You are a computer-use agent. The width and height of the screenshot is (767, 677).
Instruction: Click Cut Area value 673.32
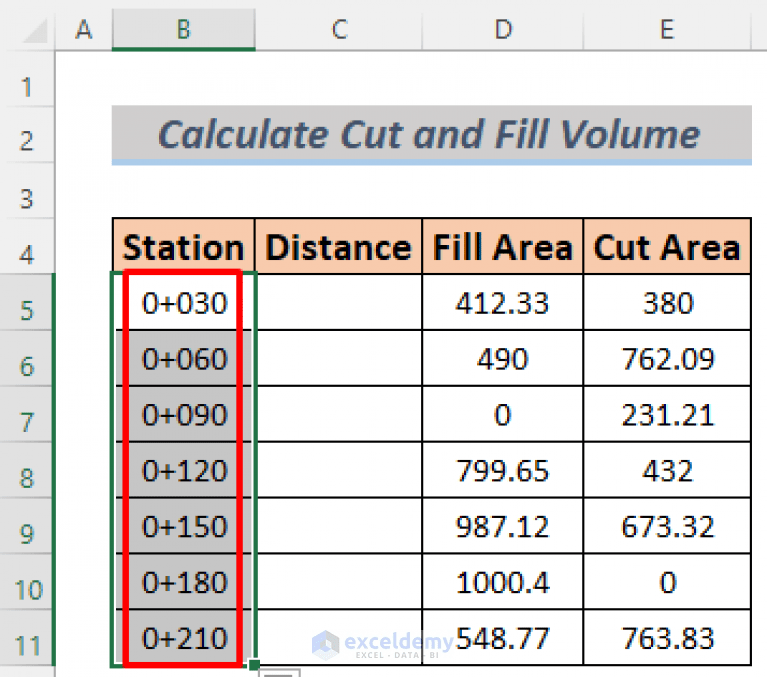coord(667,526)
